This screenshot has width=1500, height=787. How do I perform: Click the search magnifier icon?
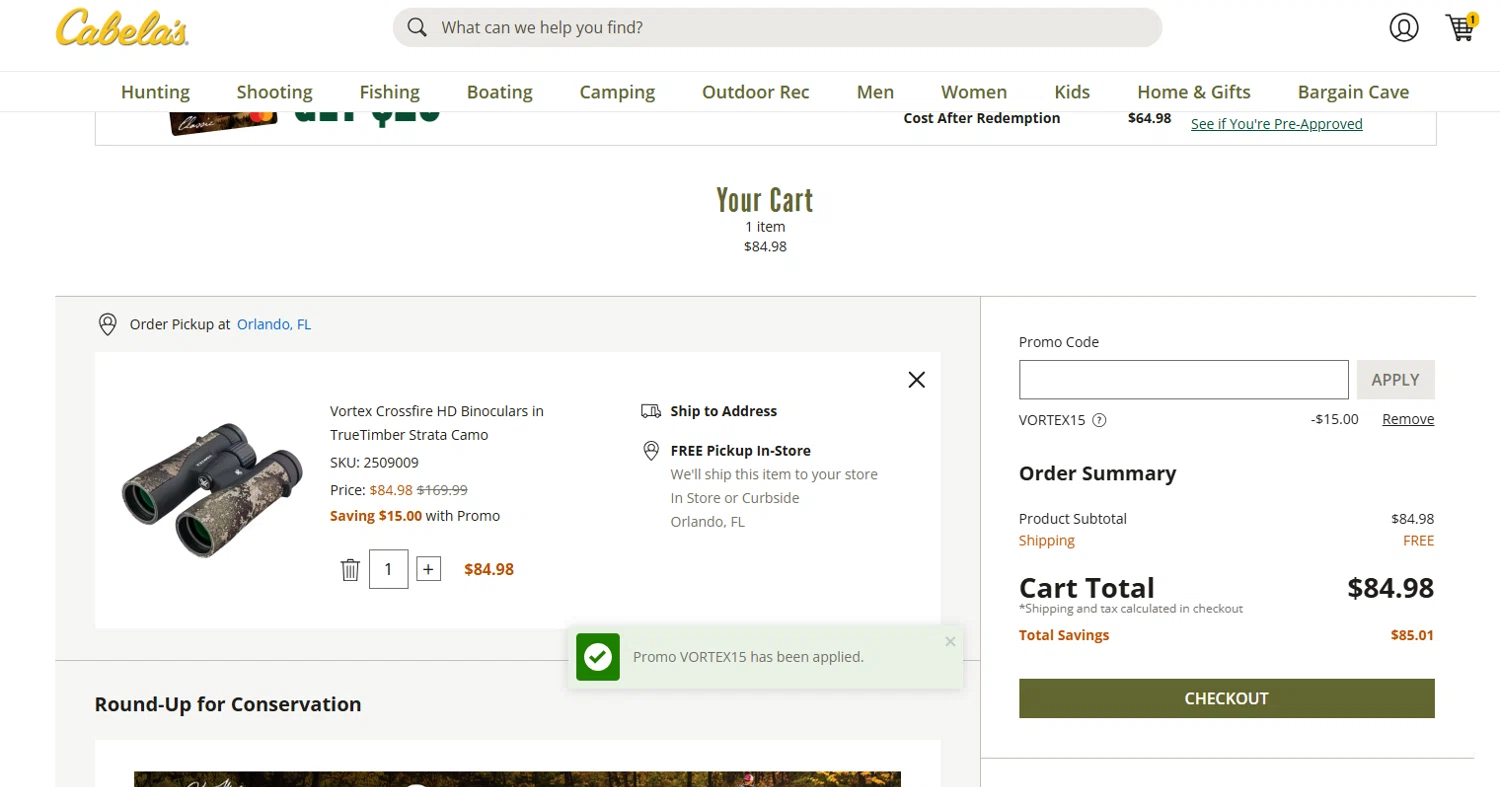(418, 27)
